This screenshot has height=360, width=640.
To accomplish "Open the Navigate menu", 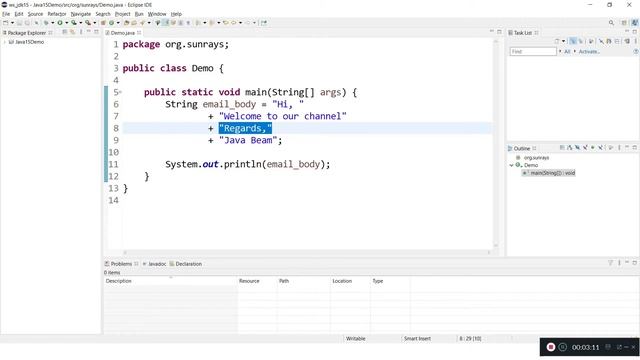I will tap(81, 14).
